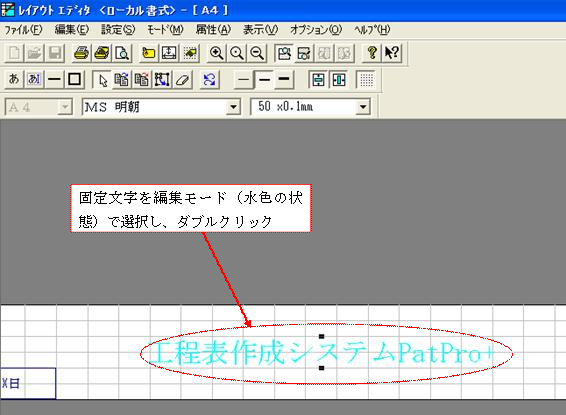The width and height of the screenshot is (566, 415).
Task: Choose the thin line width button
Action: (x=244, y=79)
